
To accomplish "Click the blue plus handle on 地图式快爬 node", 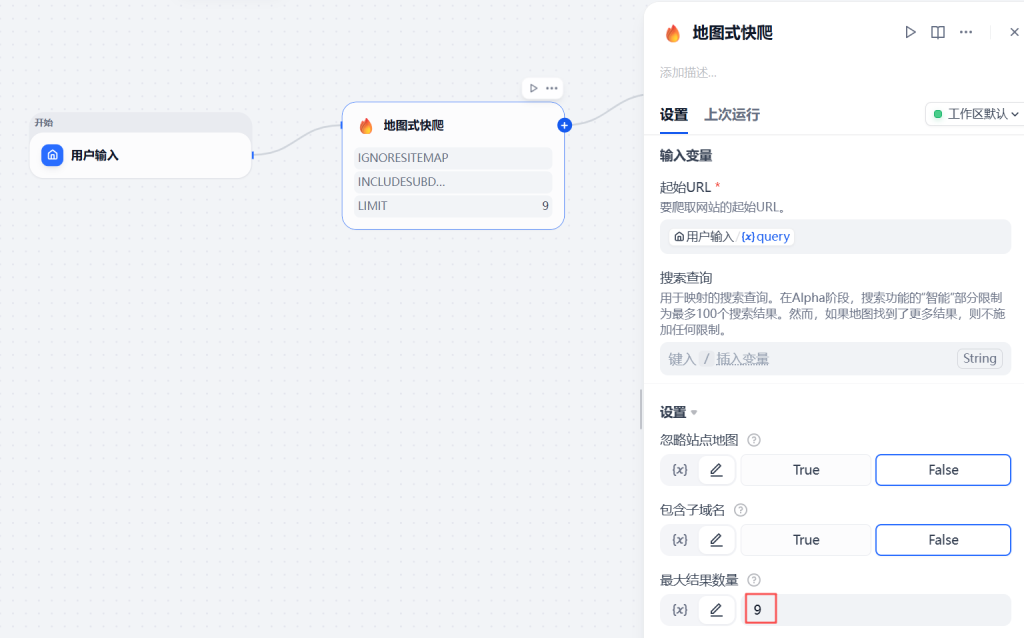I will click(564, 125).
